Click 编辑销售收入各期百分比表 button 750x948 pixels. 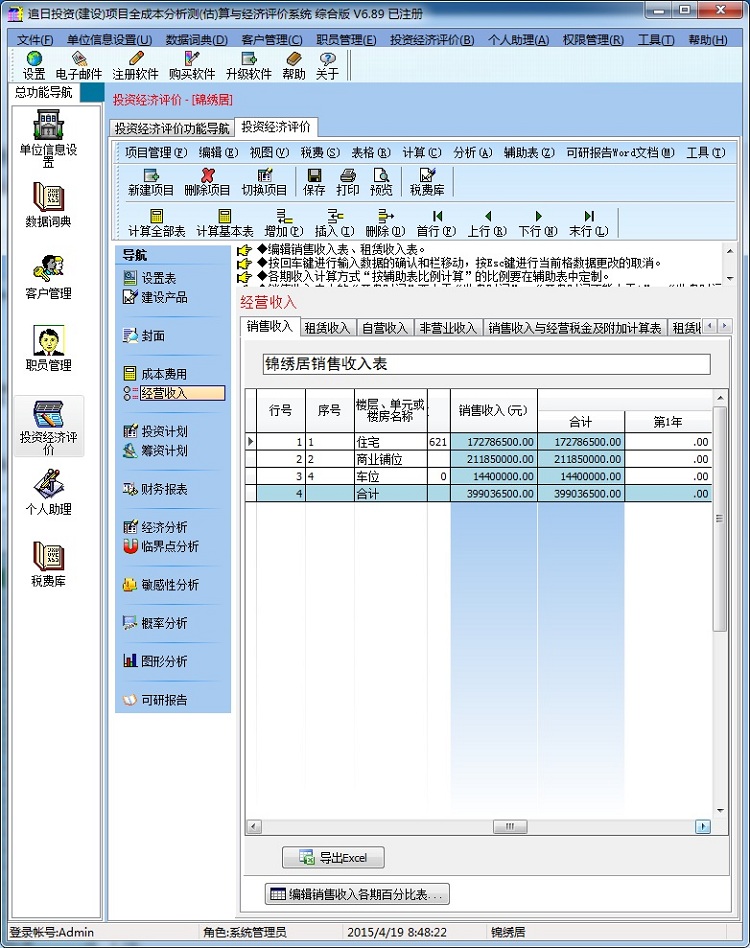click(357, 894)
